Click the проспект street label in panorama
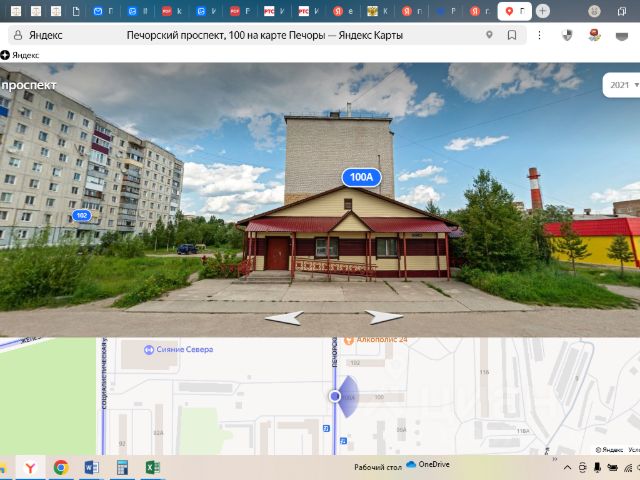This screenshot has height=480, width=640. (29, 85)
